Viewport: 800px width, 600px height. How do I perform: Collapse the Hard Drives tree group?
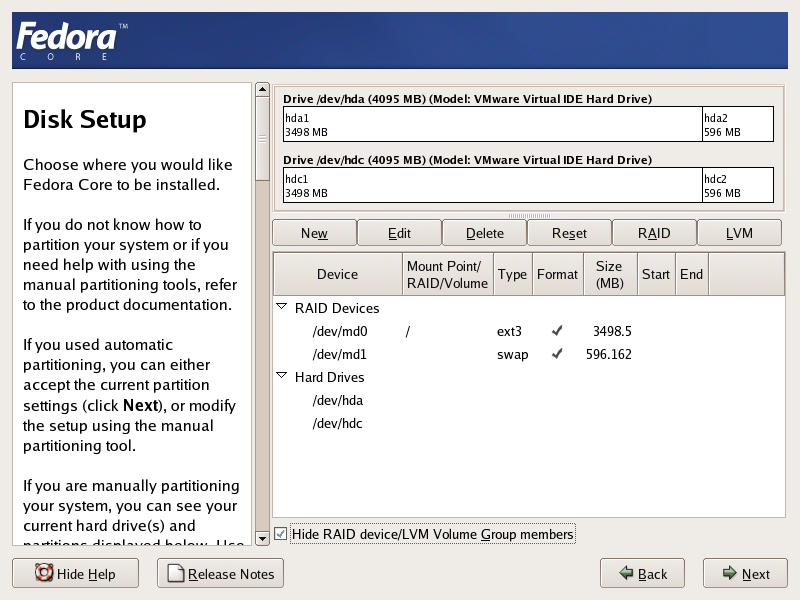[282, 376]
